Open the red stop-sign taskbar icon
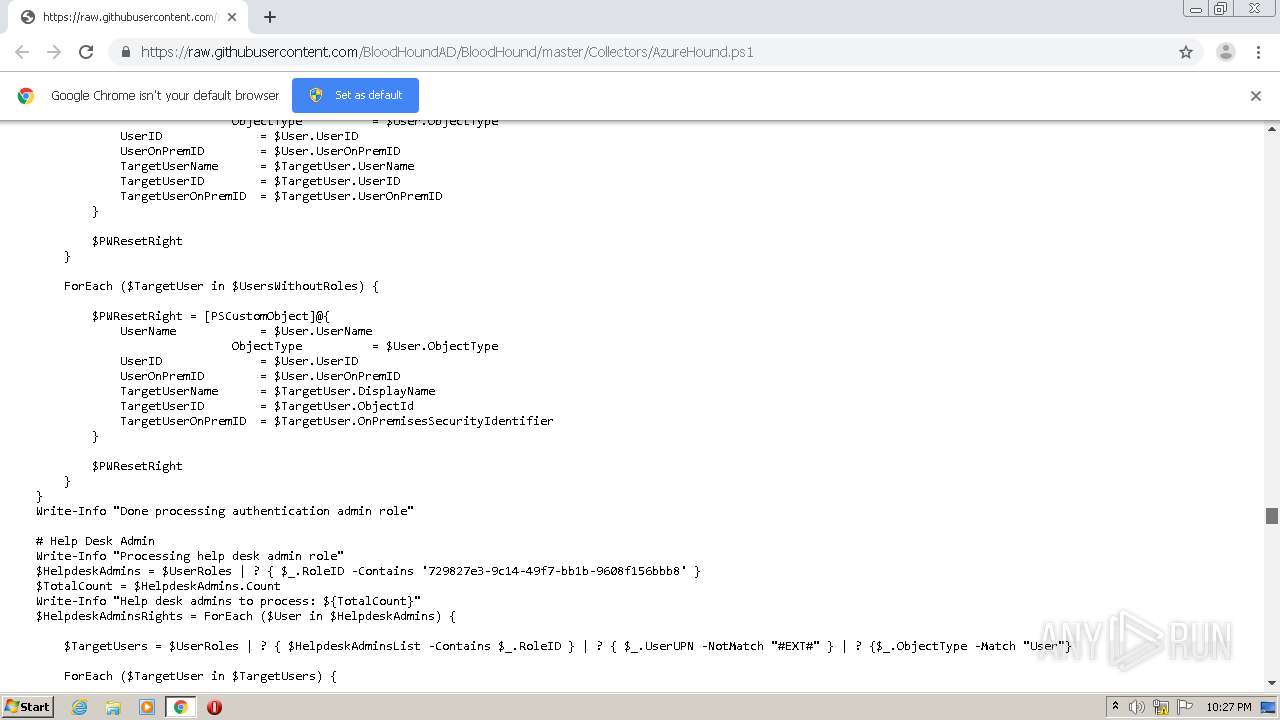The height and width of the screenshot is (720, 1280). pyautogui.click(x=214, y=707)
